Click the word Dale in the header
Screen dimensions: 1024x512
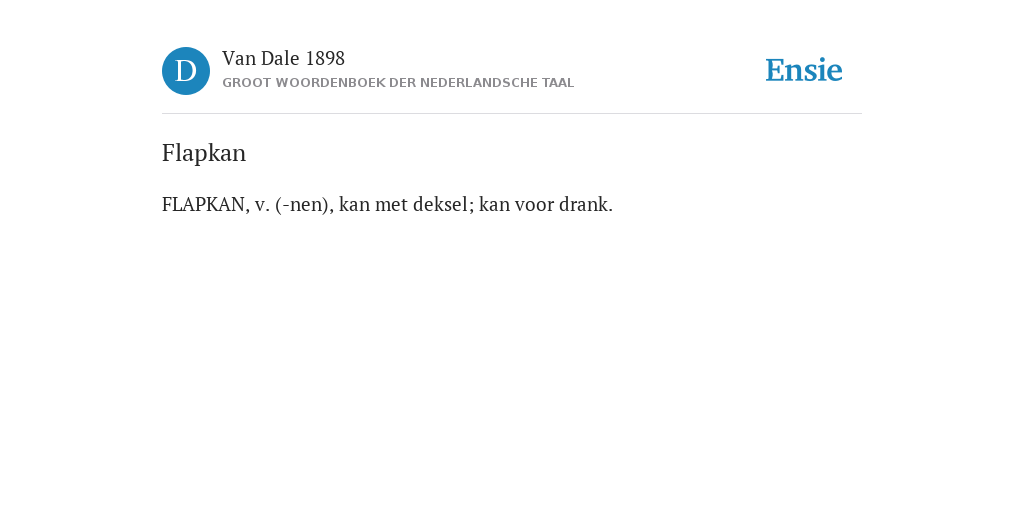(x=280, y=59)
